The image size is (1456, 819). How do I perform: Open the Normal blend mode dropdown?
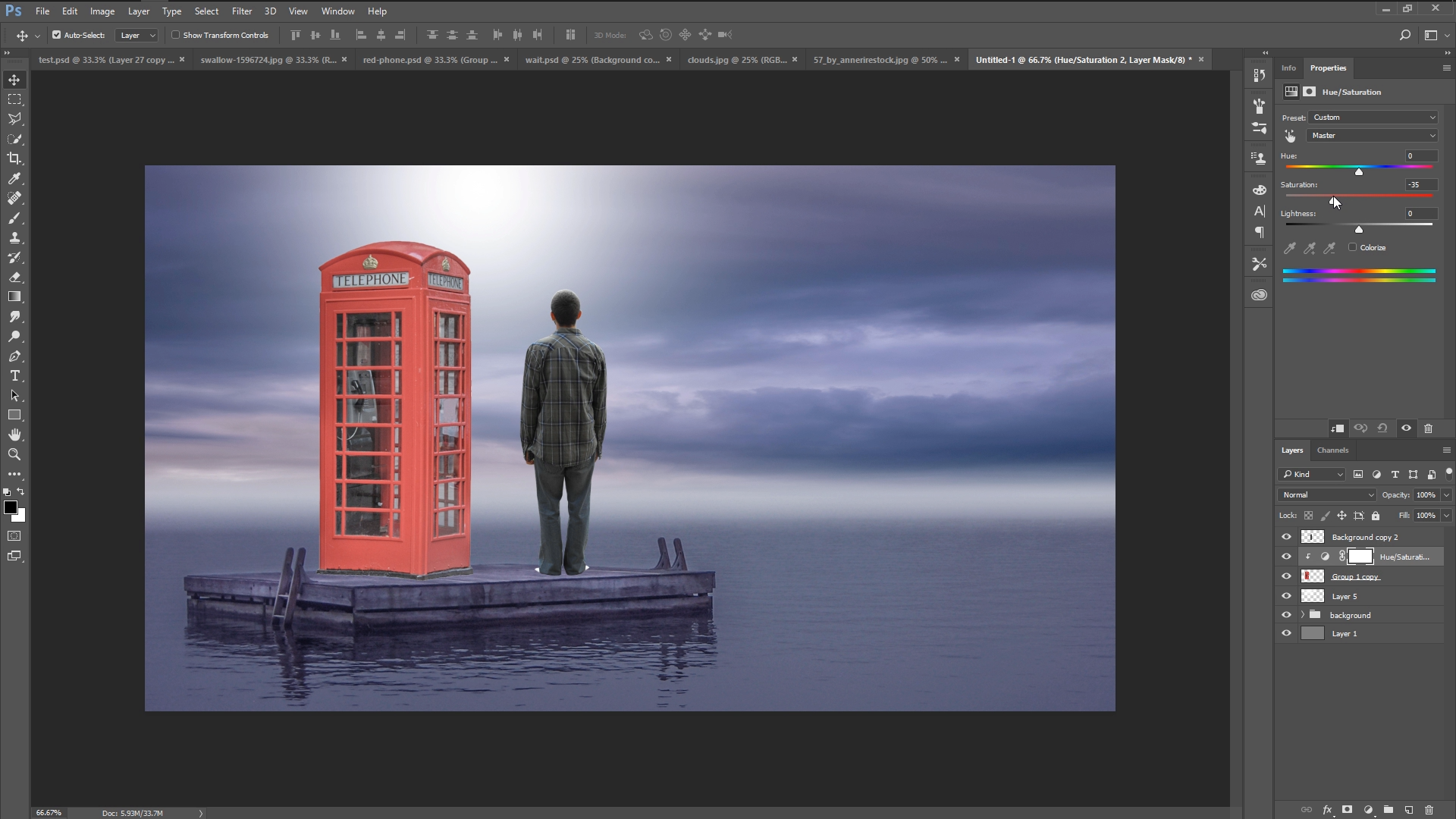tap(1327, 495)
